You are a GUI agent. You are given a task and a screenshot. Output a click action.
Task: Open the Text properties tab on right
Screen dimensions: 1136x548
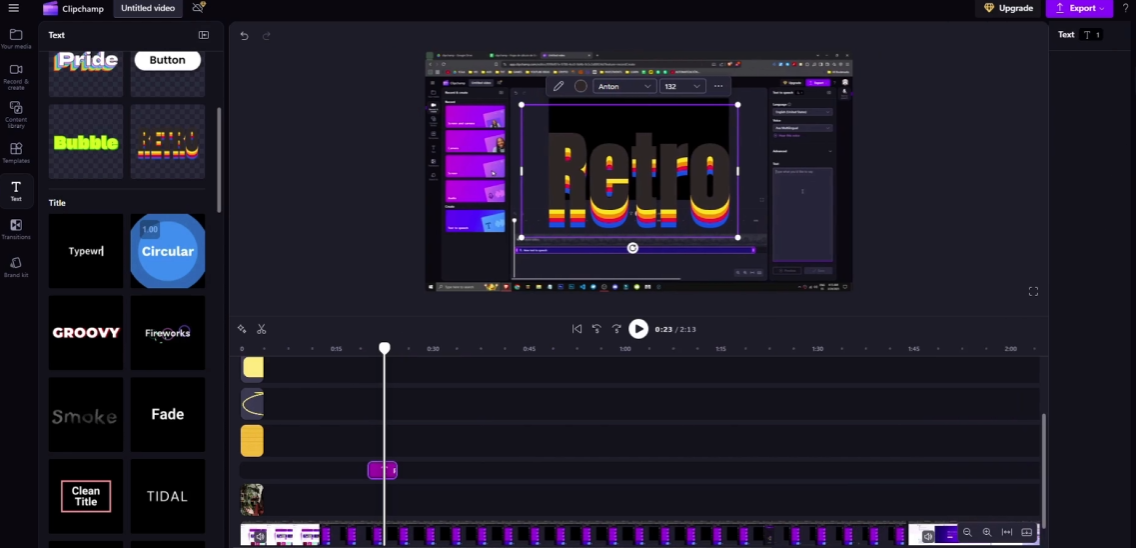click(1079, 35)
